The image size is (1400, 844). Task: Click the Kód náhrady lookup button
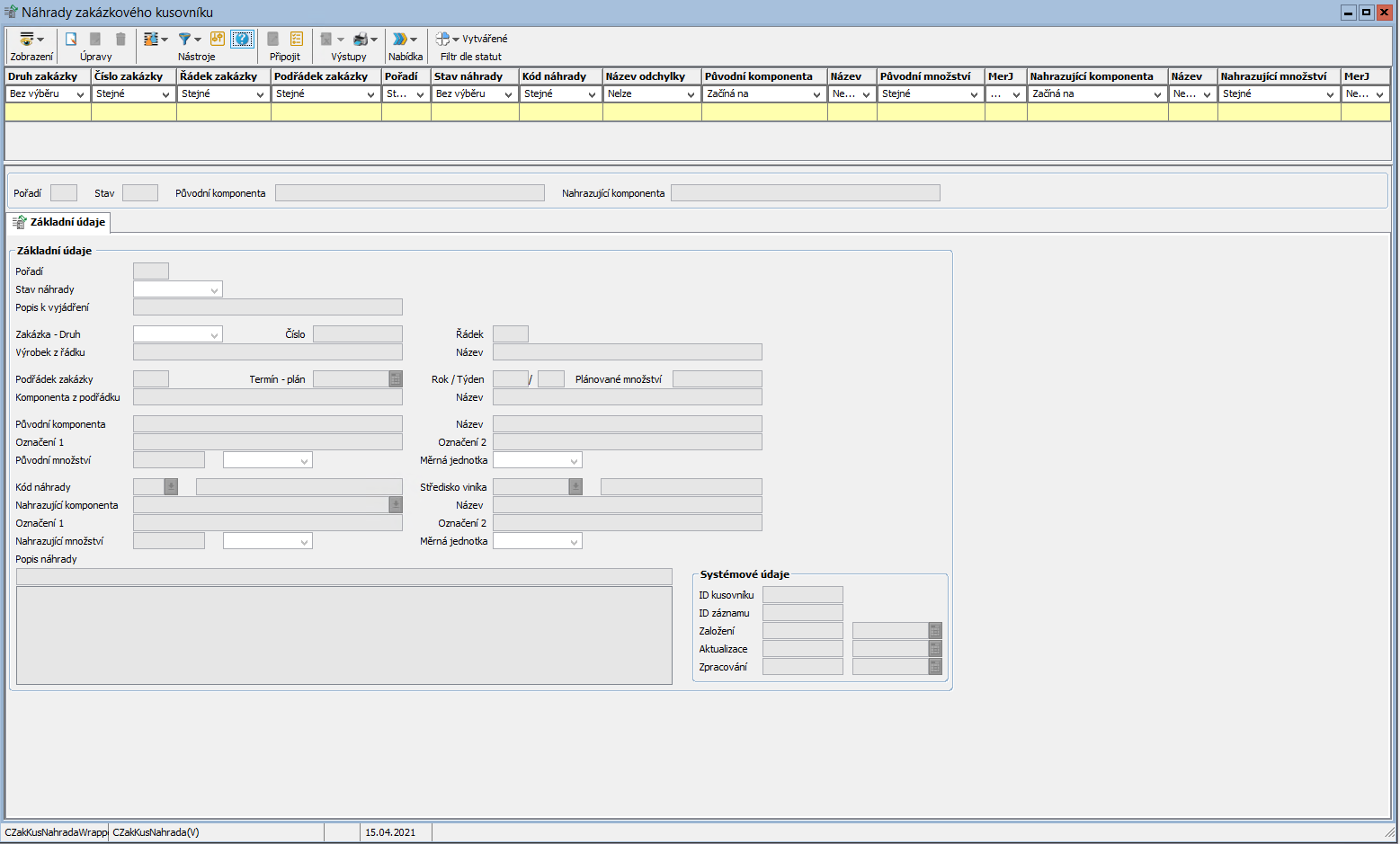pos(171,487)
